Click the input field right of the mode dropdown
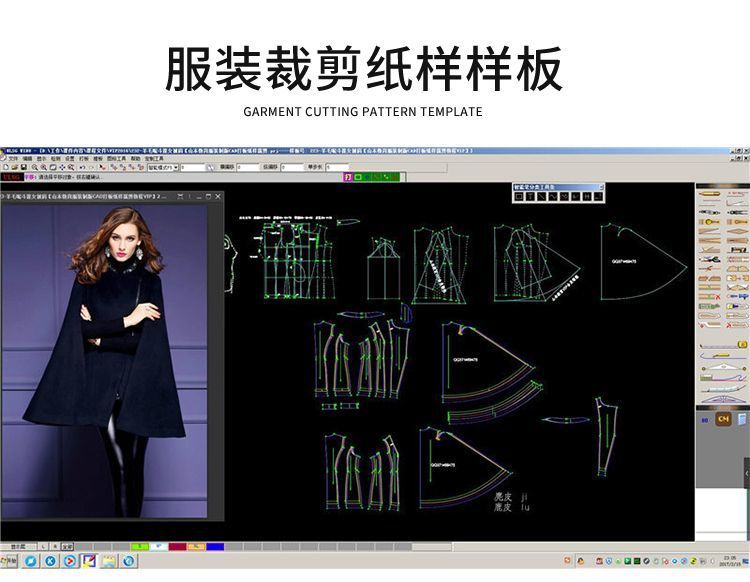This screenshot has width=750, height=582. tap(193, 167)
